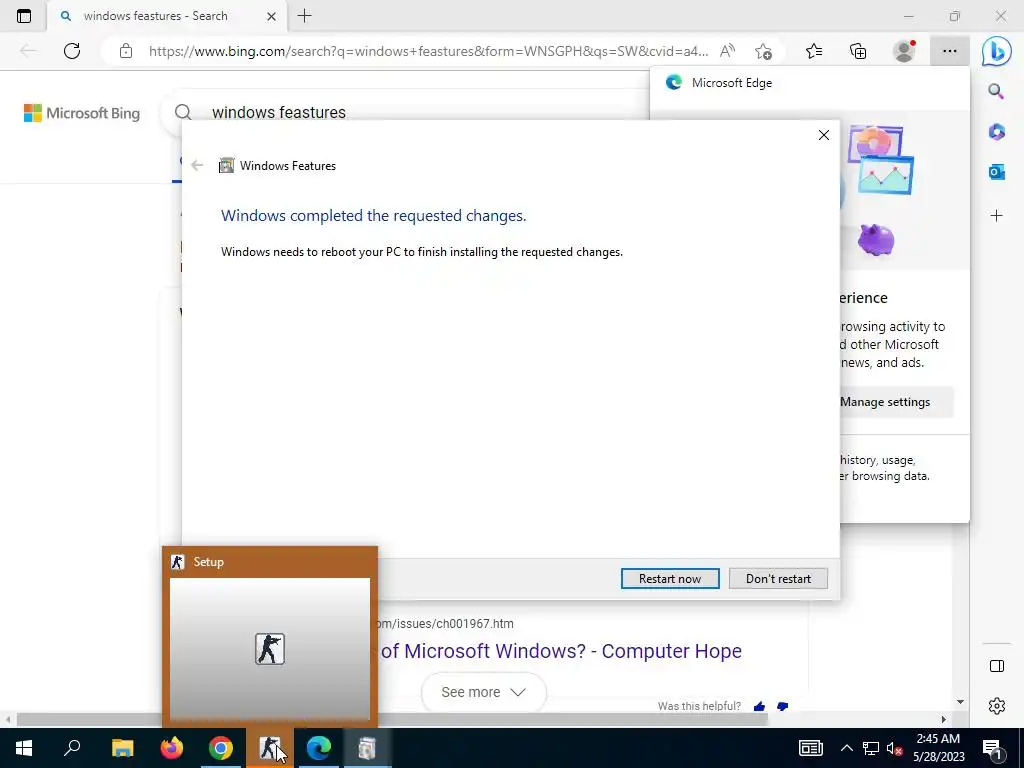
Task: Open the sidebar Search icon
Action: tap(996, 91)
